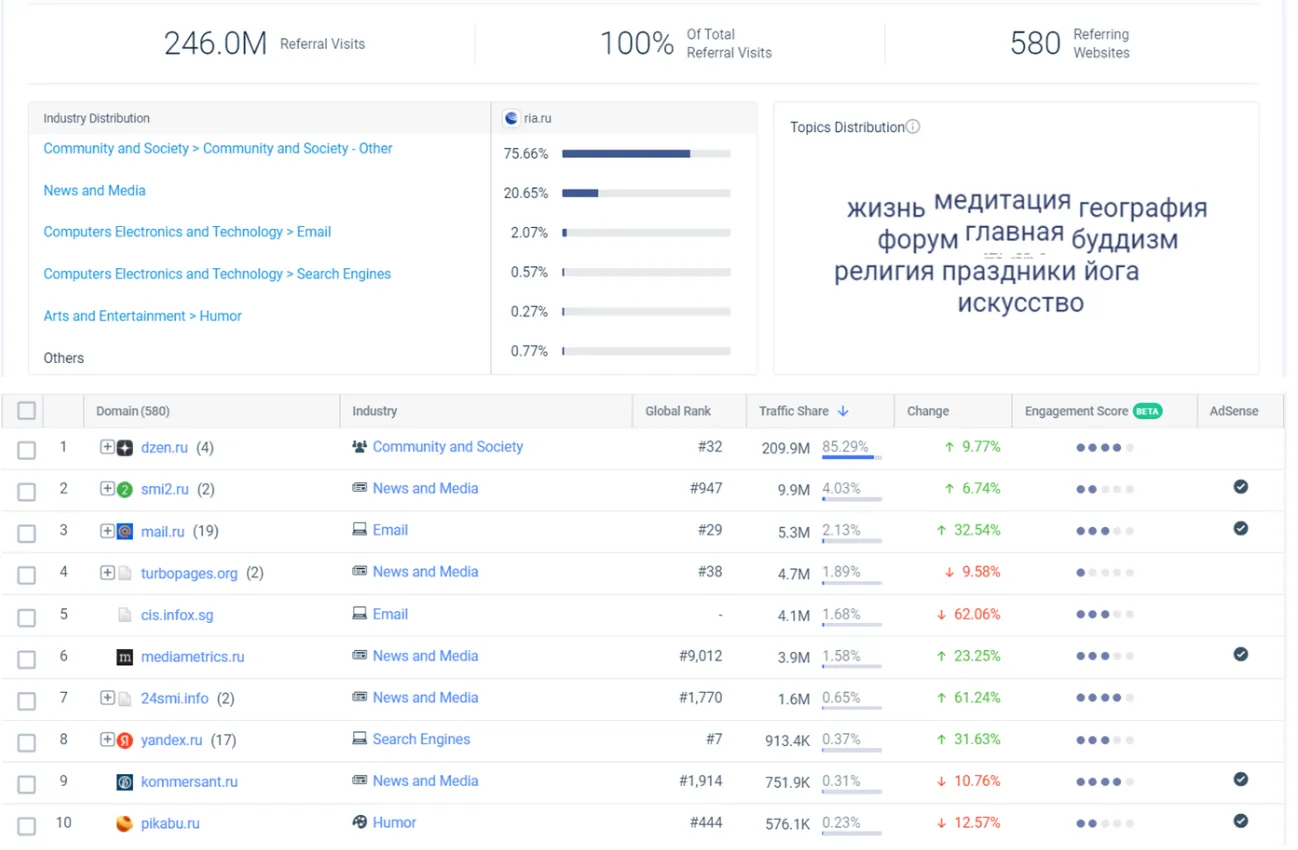Click the Community and Society percentage bar
Viewport: 1298px width, 850px height.
point(646,154)
